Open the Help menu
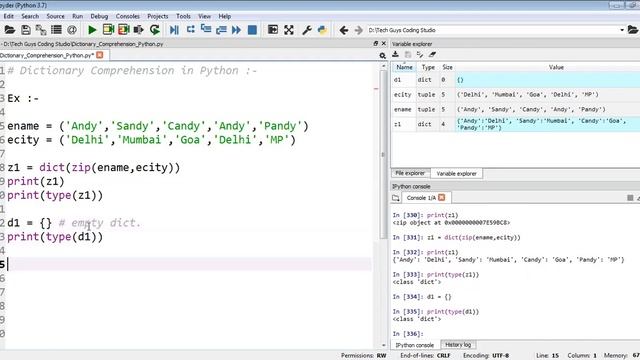 tap(224, 16)
